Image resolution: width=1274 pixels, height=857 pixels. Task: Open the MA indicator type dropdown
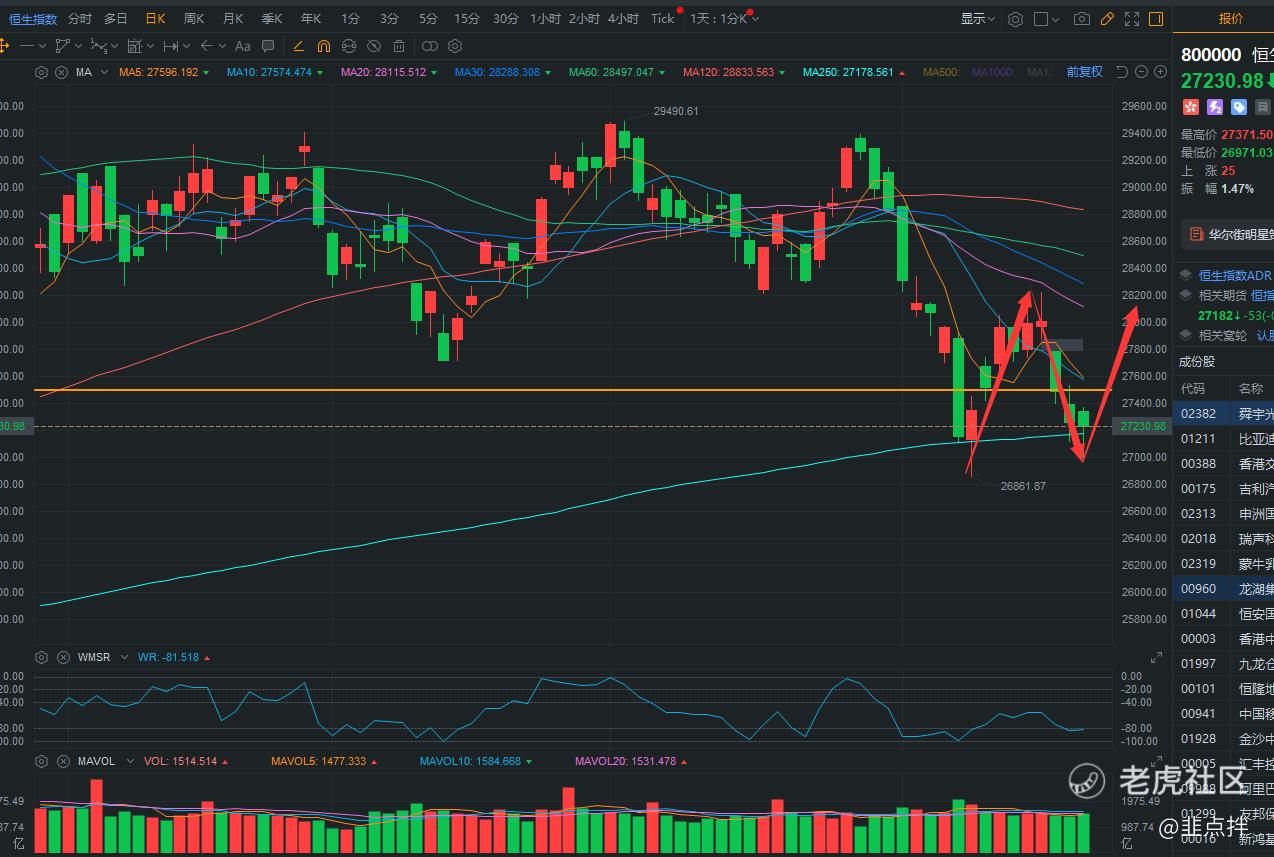pyautogui.click(x=104, y=72)
